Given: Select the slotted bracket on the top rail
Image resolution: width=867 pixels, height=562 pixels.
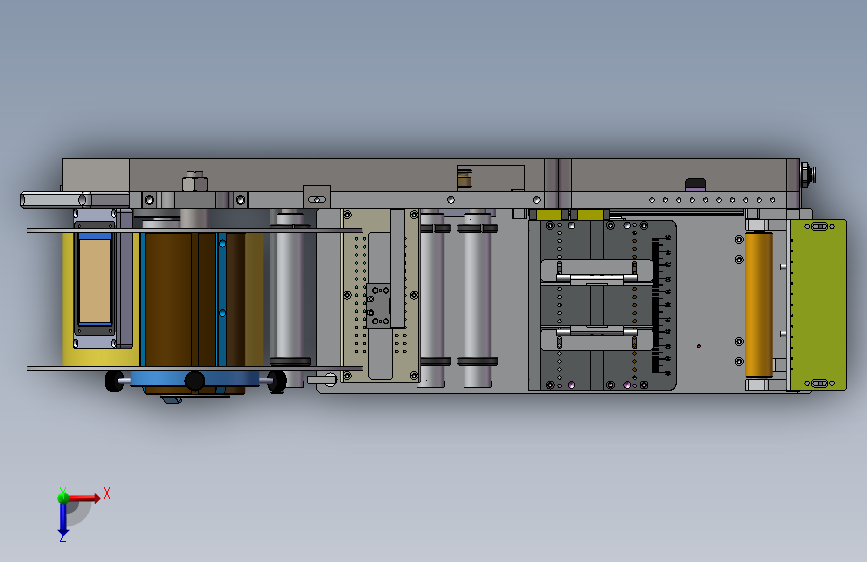Looking at the screenshot, I should [317, 197].
